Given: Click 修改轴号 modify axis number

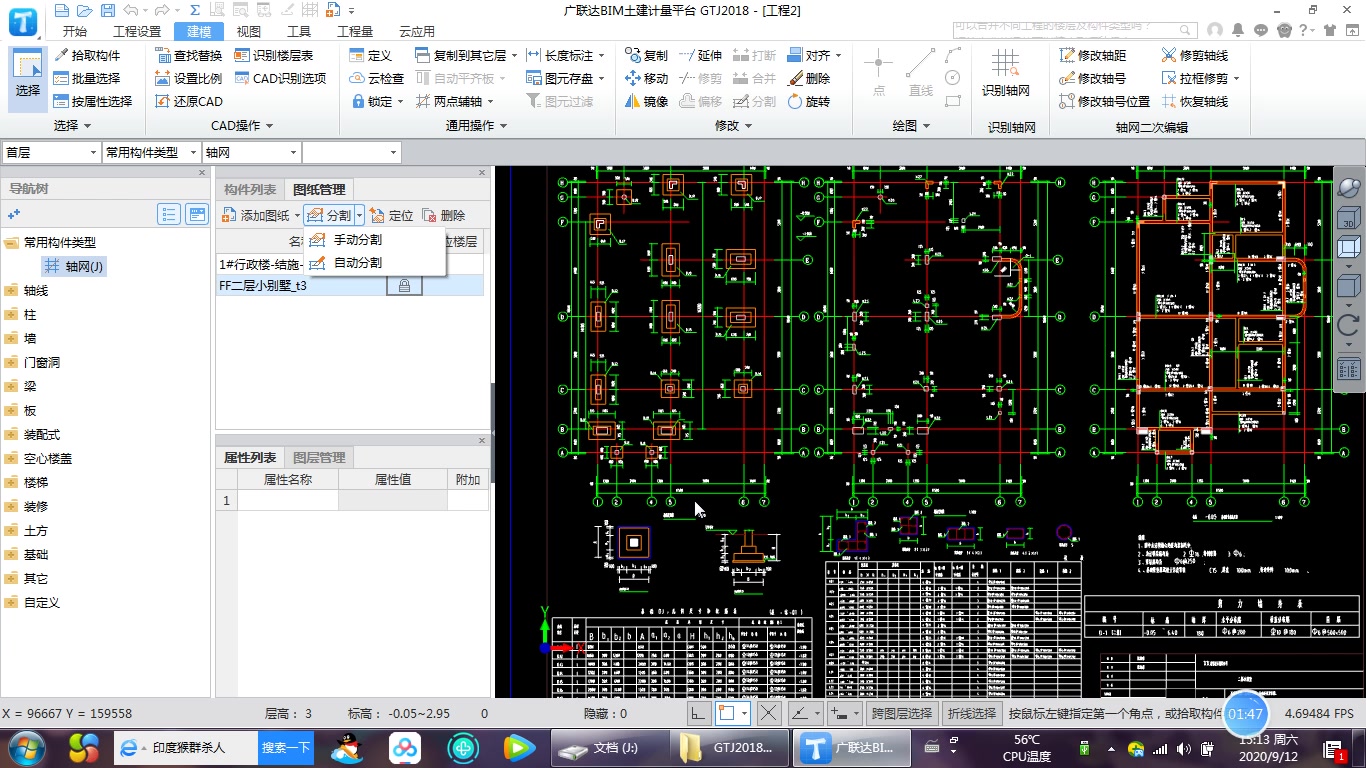Looking at the screenshot, I should click(1093, 79).
